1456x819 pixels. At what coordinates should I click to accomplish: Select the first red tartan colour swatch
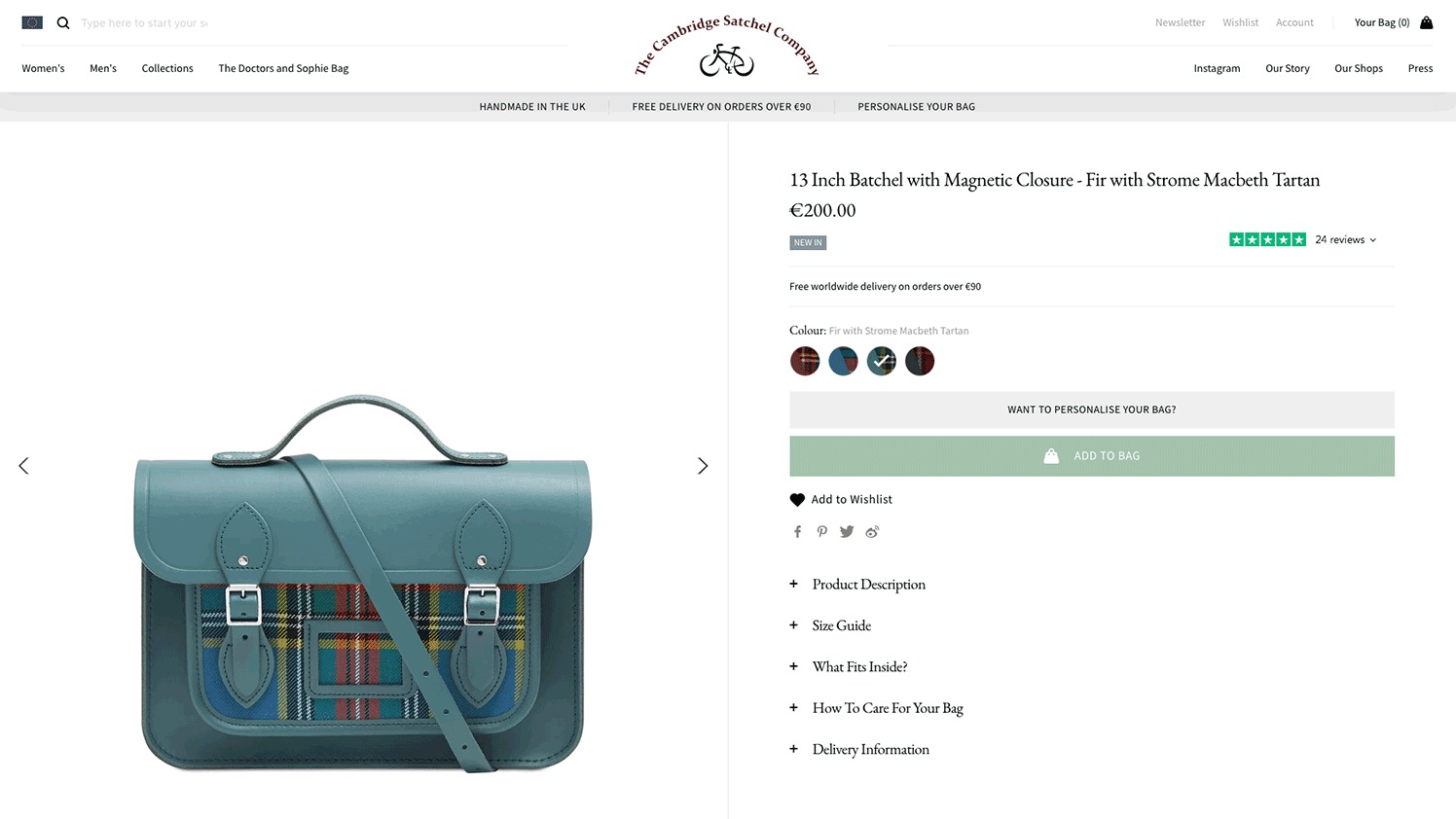[805, 361]
